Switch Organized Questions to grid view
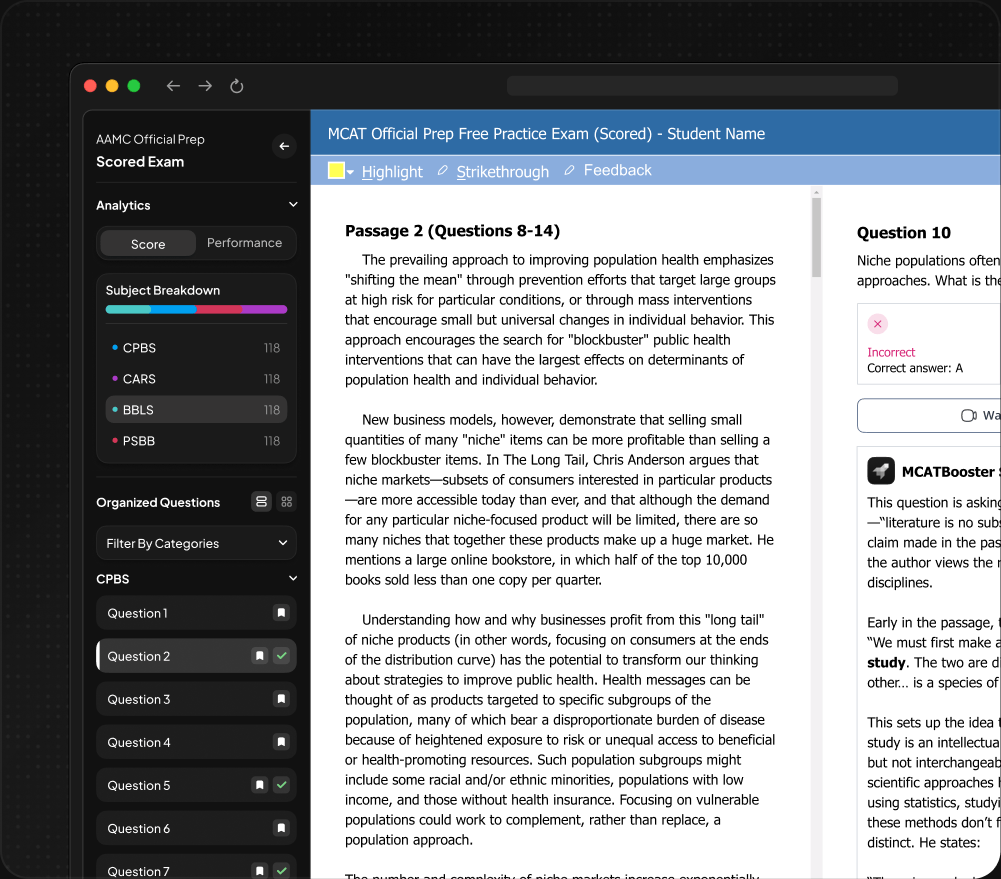 [287, 502]
